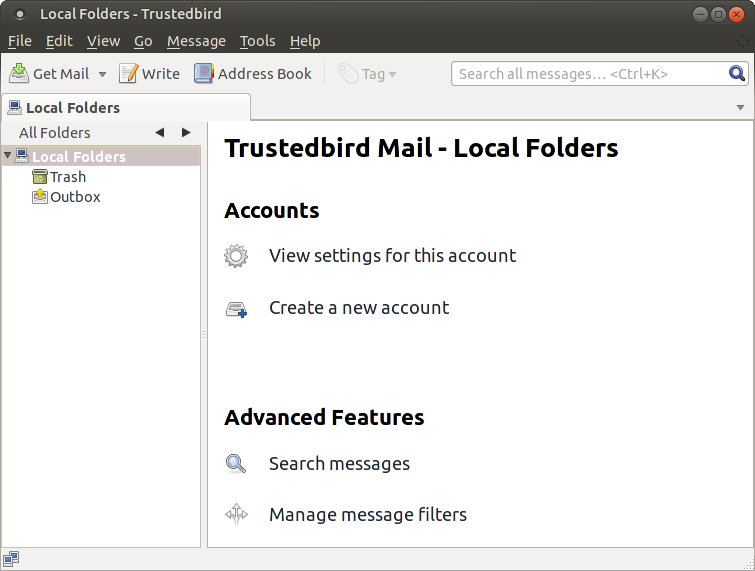Click the gear icon for account settings
The width and height of the screenshot is (755, 571).
pyautogui.click(x=236, y=256)
